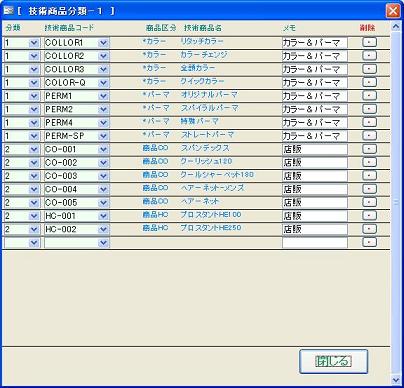The image size is (404, 388).
Task: Click the scrollbar down arrow
Action: coord(396,379)
